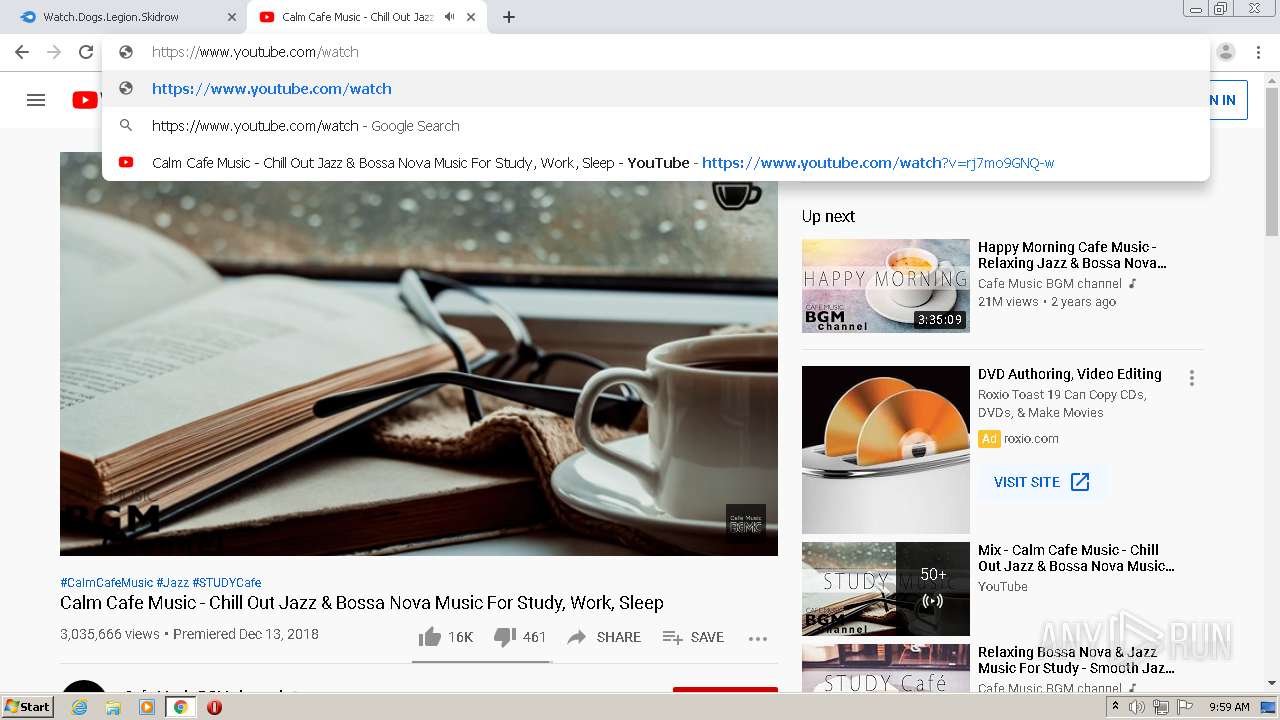Open Chrome profile avatar
The width and height of the screenshot is (1280, 720).
pos(1226,52)
